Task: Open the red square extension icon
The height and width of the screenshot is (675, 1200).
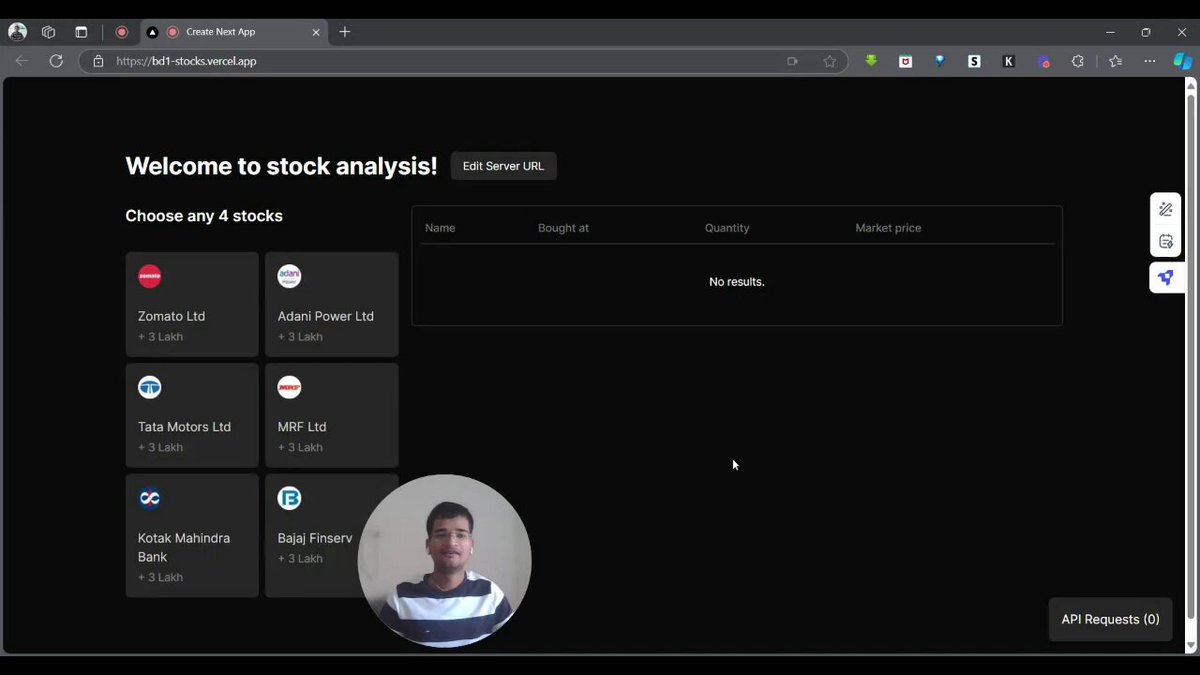Action: [905, 61]
